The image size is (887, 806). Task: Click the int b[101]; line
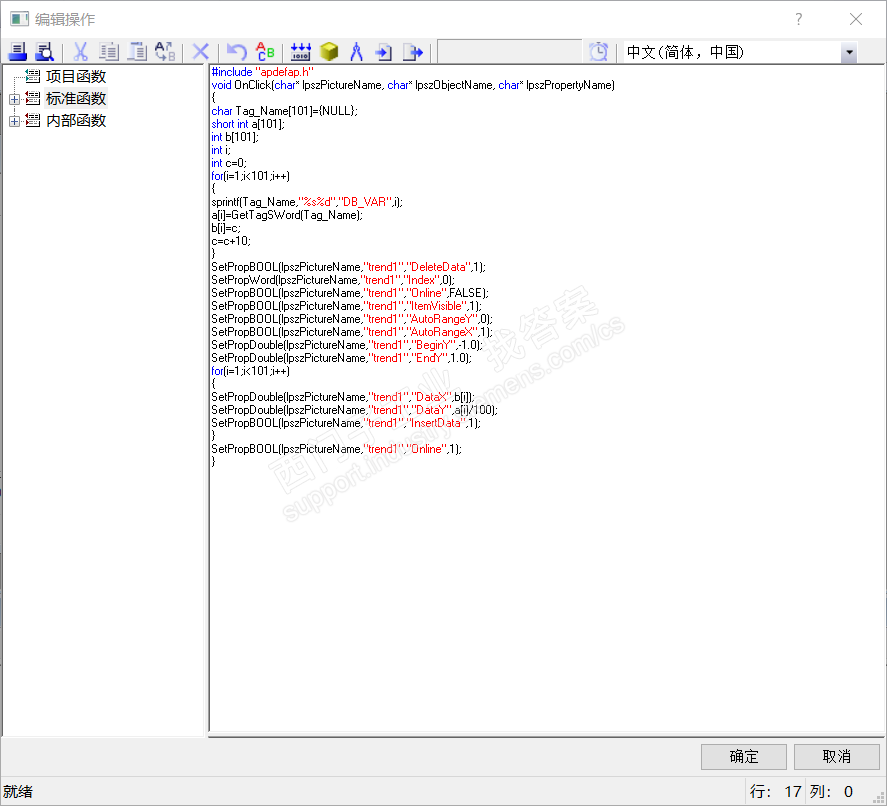(235, 137)
